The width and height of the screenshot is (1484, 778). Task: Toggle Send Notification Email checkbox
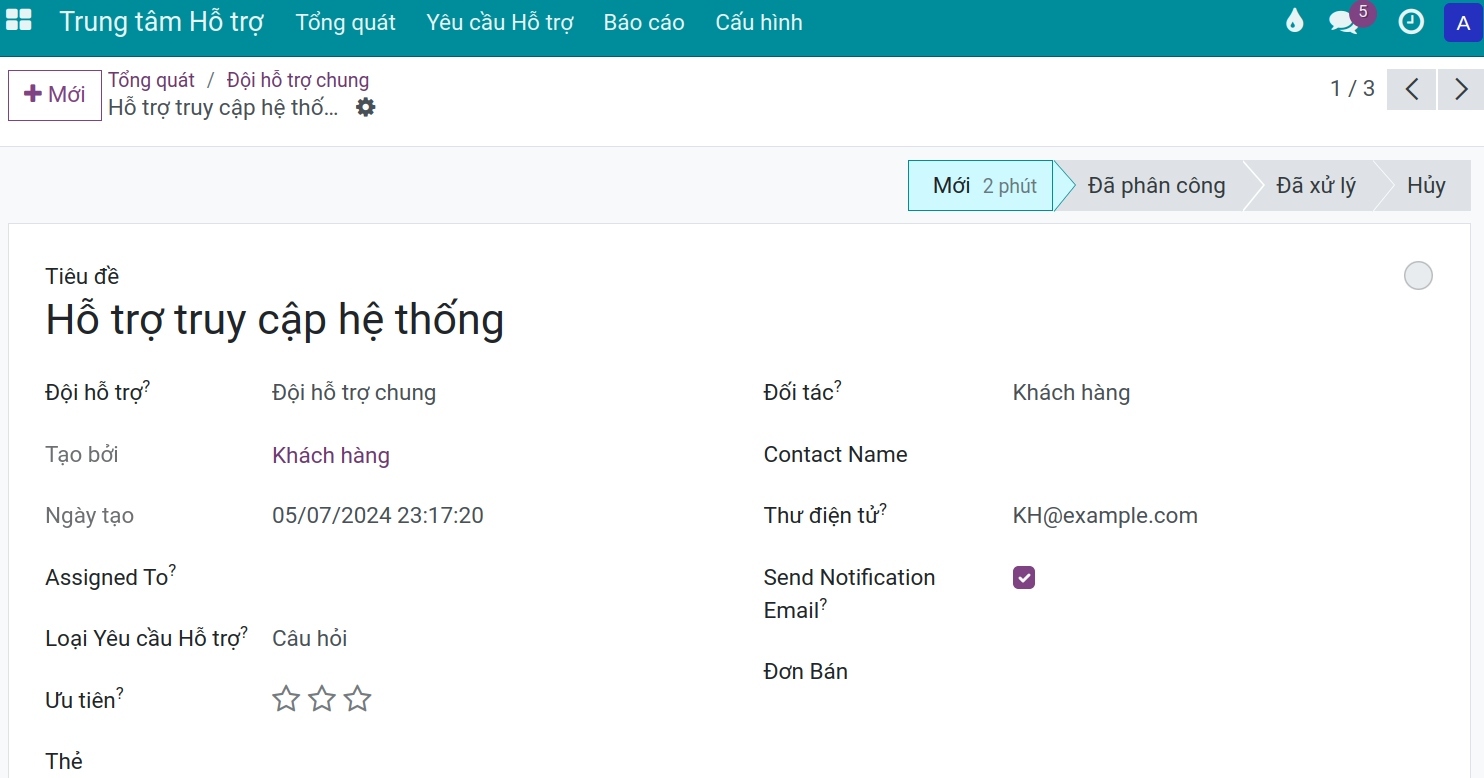(x=1024, y=577)
